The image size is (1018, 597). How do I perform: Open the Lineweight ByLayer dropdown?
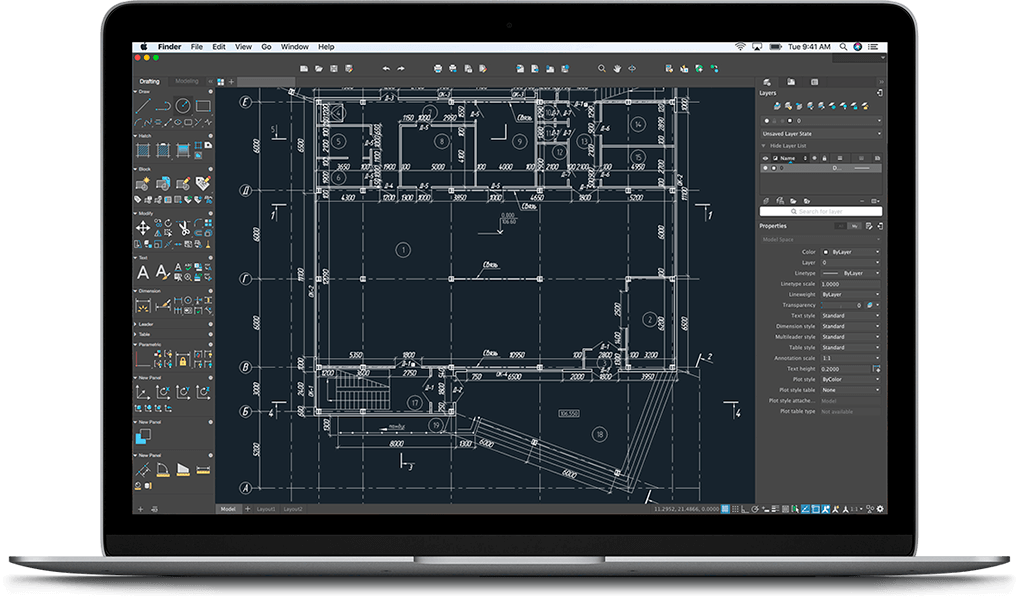pos(849,295)
